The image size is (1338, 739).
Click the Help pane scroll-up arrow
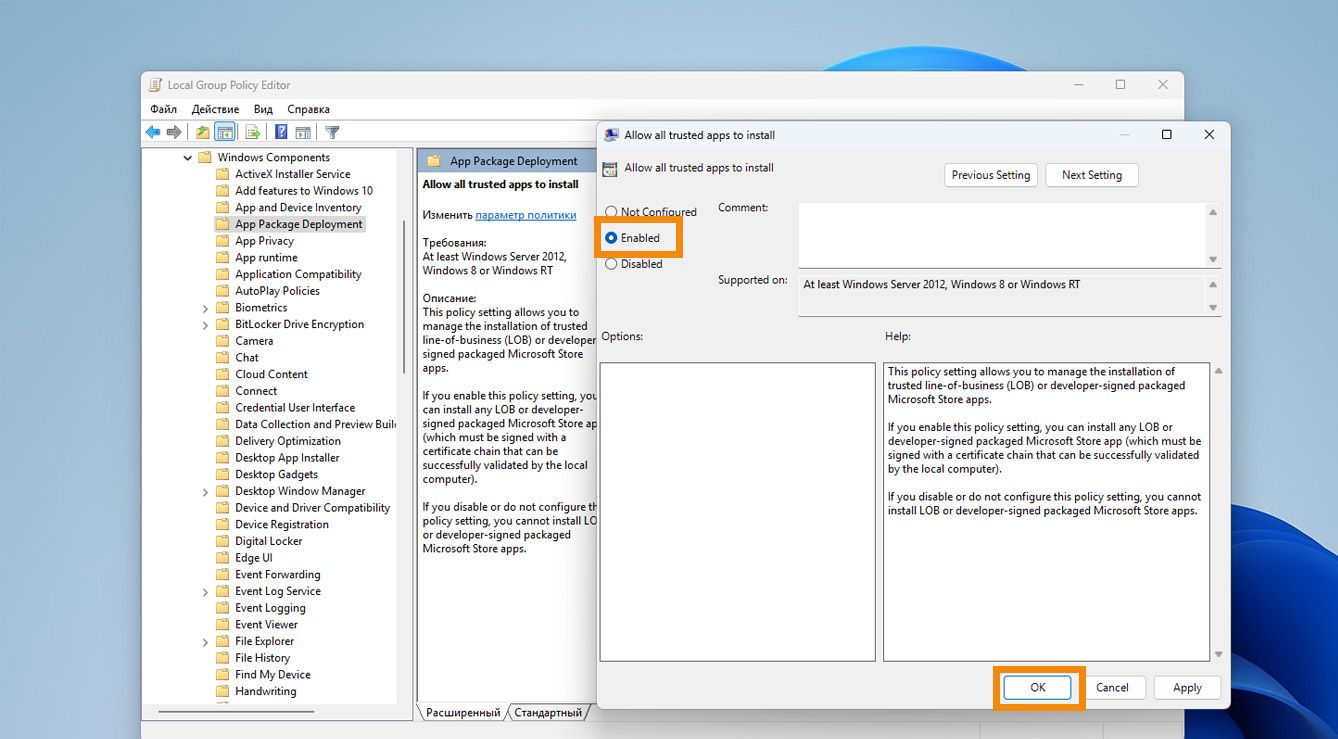click(x=1217, y=371)
